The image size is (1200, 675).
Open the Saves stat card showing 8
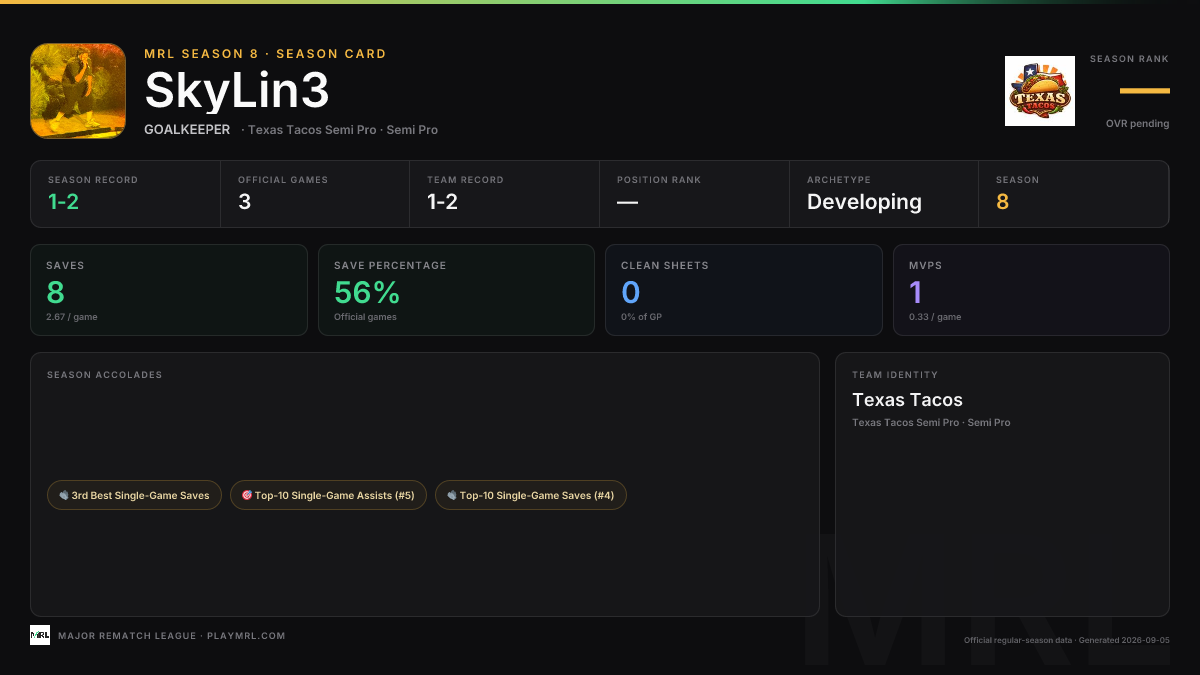[x=168, y=290]
